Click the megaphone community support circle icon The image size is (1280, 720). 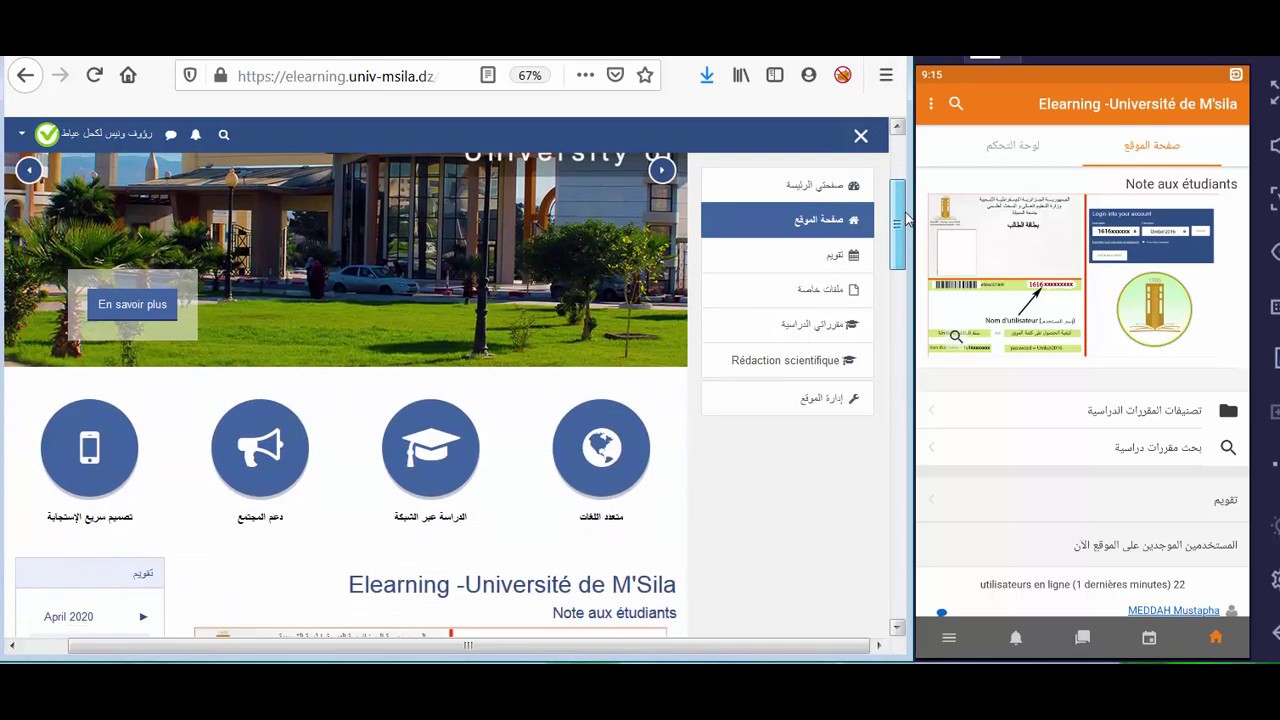[x=260, y=448]
